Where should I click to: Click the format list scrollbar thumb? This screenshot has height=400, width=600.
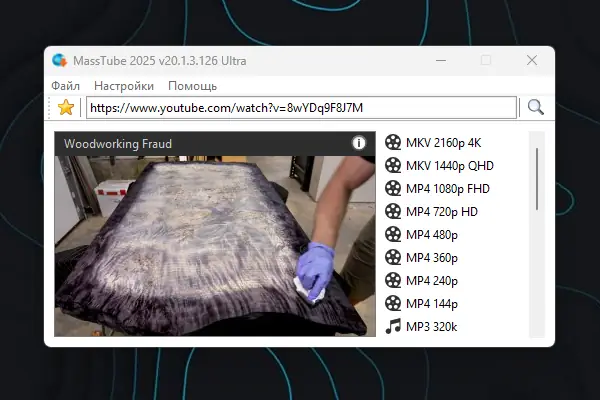click(x=537, y=179)
